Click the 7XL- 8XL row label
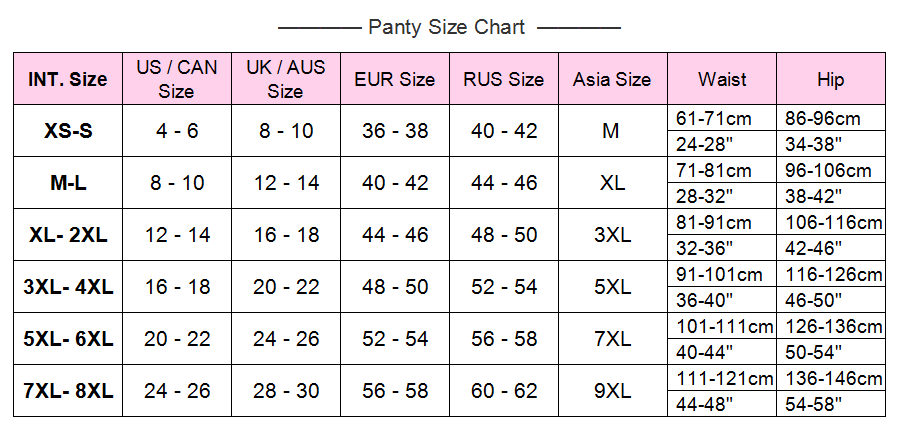 click(x=68, y=391)
